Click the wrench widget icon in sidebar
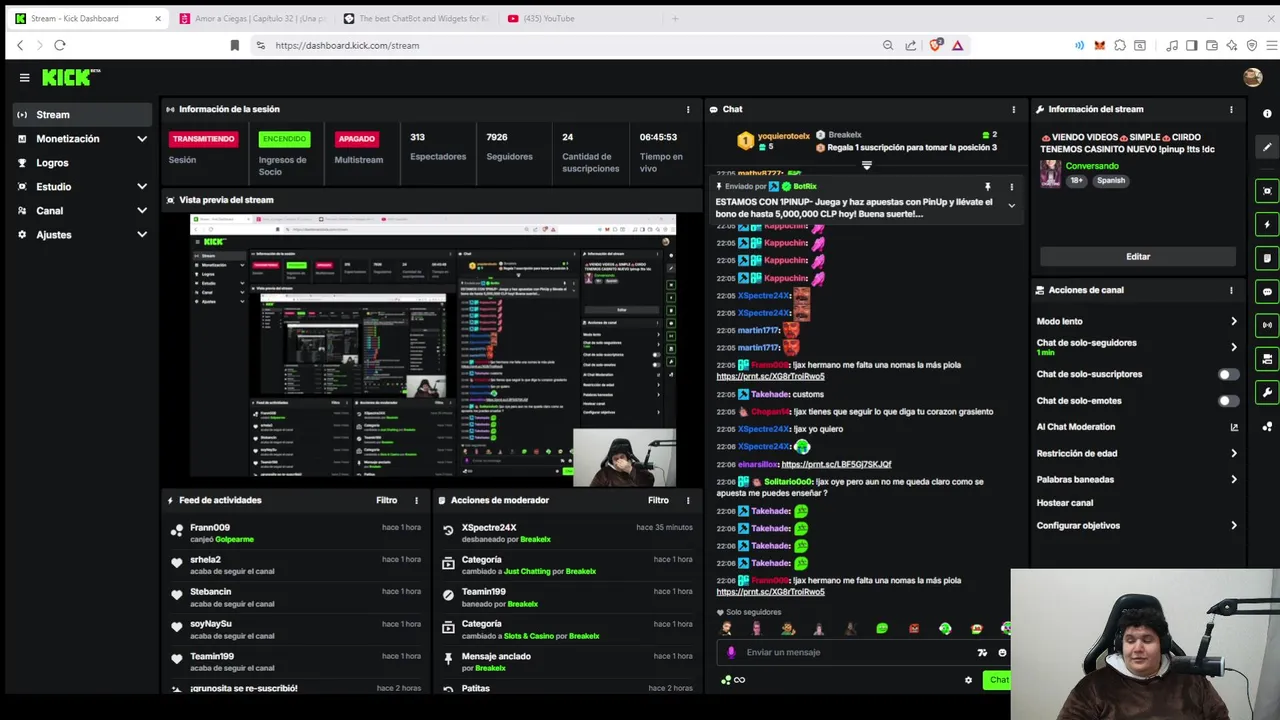 click(x=1267, y=392)
